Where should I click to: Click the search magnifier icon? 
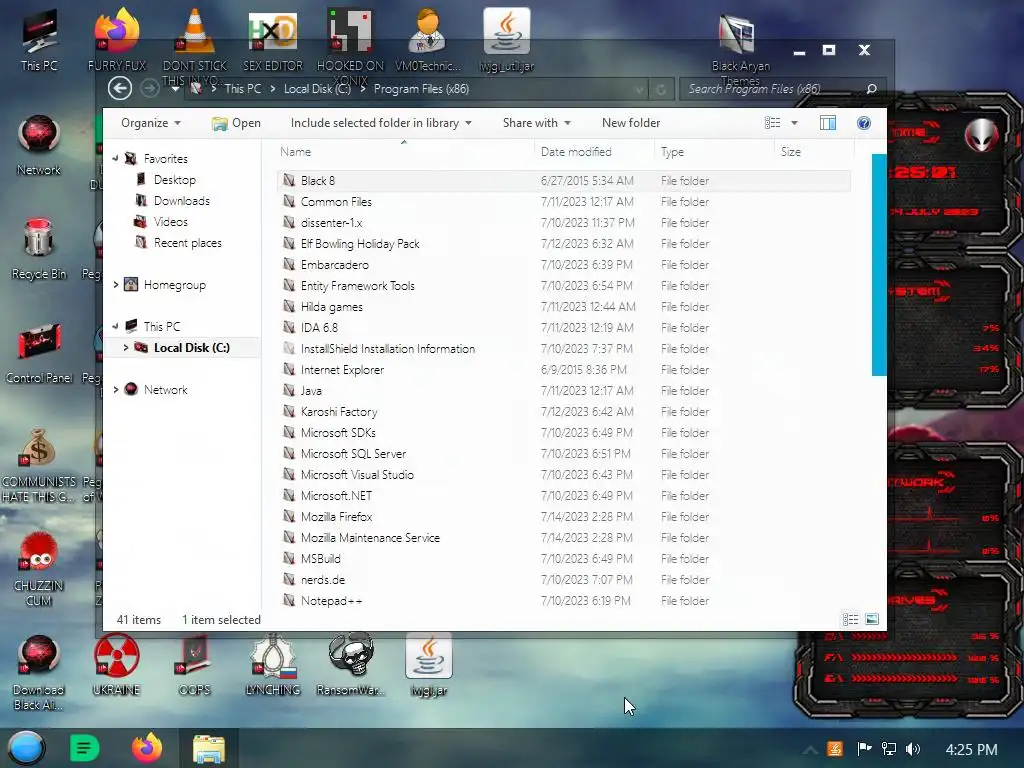(871, 89)
